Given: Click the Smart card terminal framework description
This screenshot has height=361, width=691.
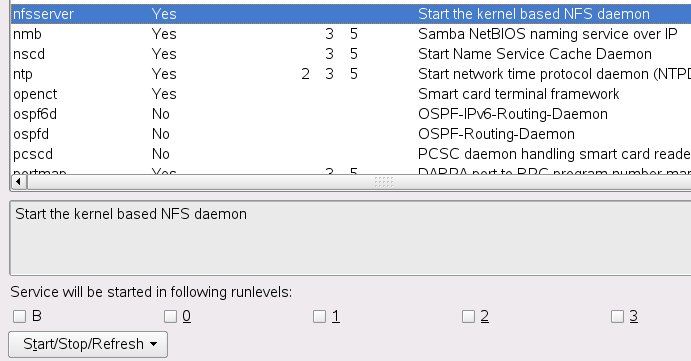Looking at the screenshot, I should point(518,94).
